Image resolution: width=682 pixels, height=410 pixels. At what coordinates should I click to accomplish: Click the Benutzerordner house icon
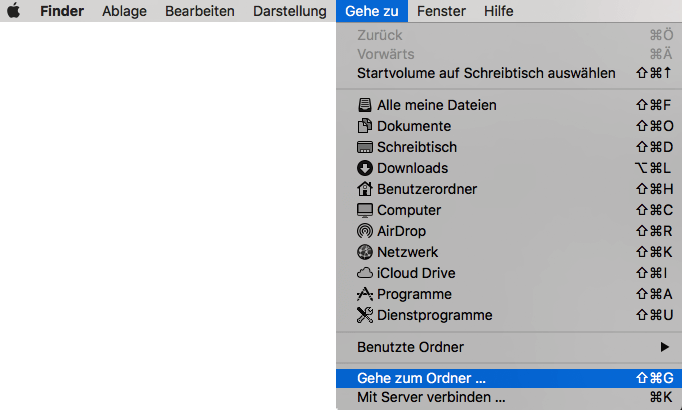pyautogui.click(x=365, y=189)
